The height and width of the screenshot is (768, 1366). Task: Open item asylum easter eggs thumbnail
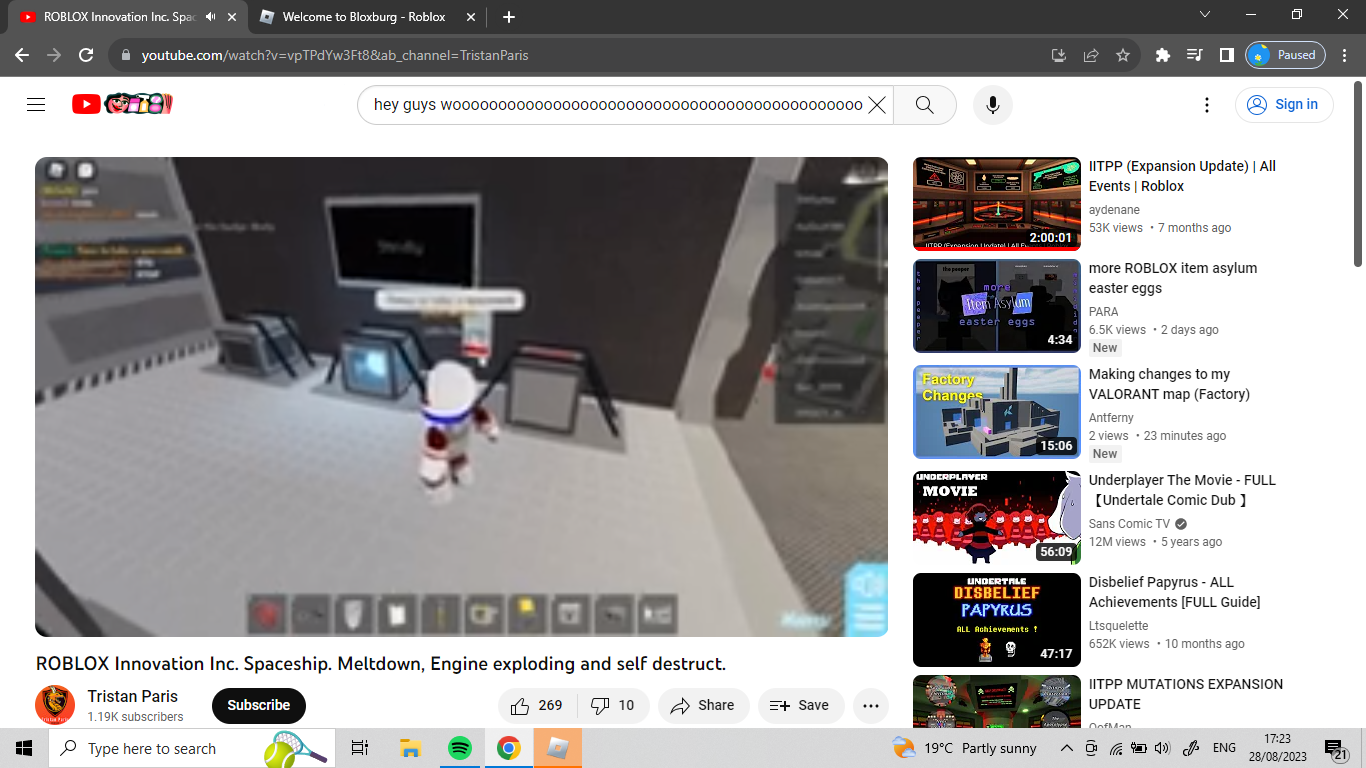(997, 306)
